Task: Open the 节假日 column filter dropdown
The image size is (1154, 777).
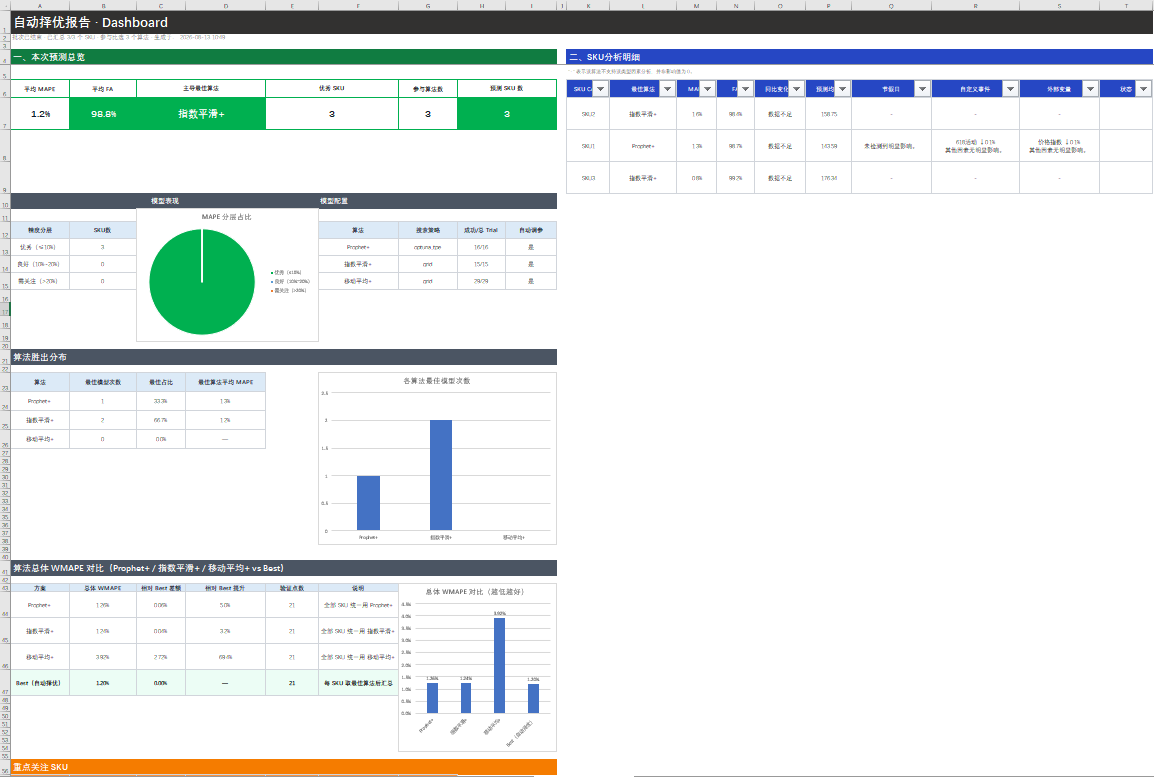Action: [x=922, y=89]
